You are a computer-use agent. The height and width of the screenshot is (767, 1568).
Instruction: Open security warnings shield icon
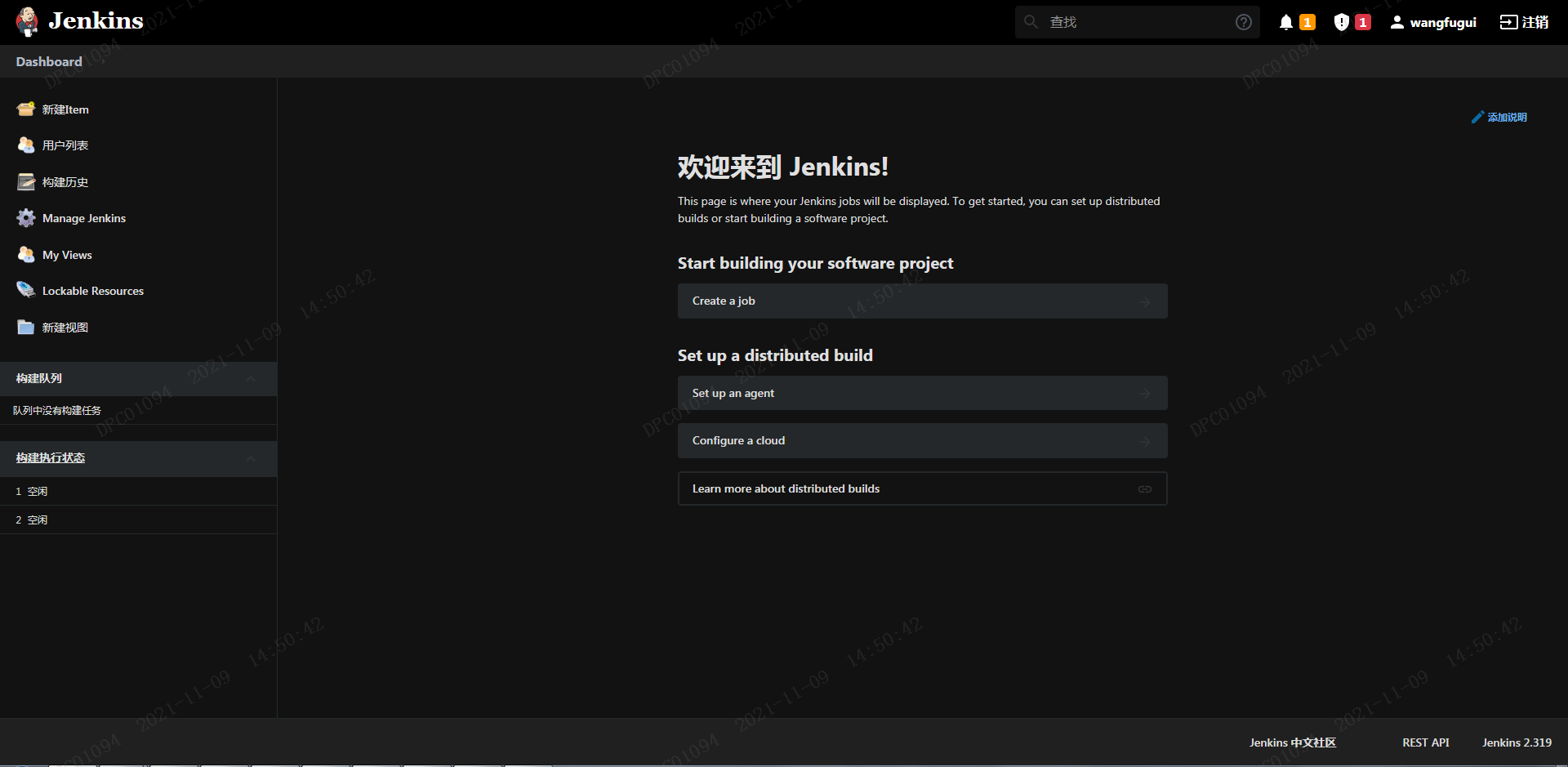tap(1341, 22)
